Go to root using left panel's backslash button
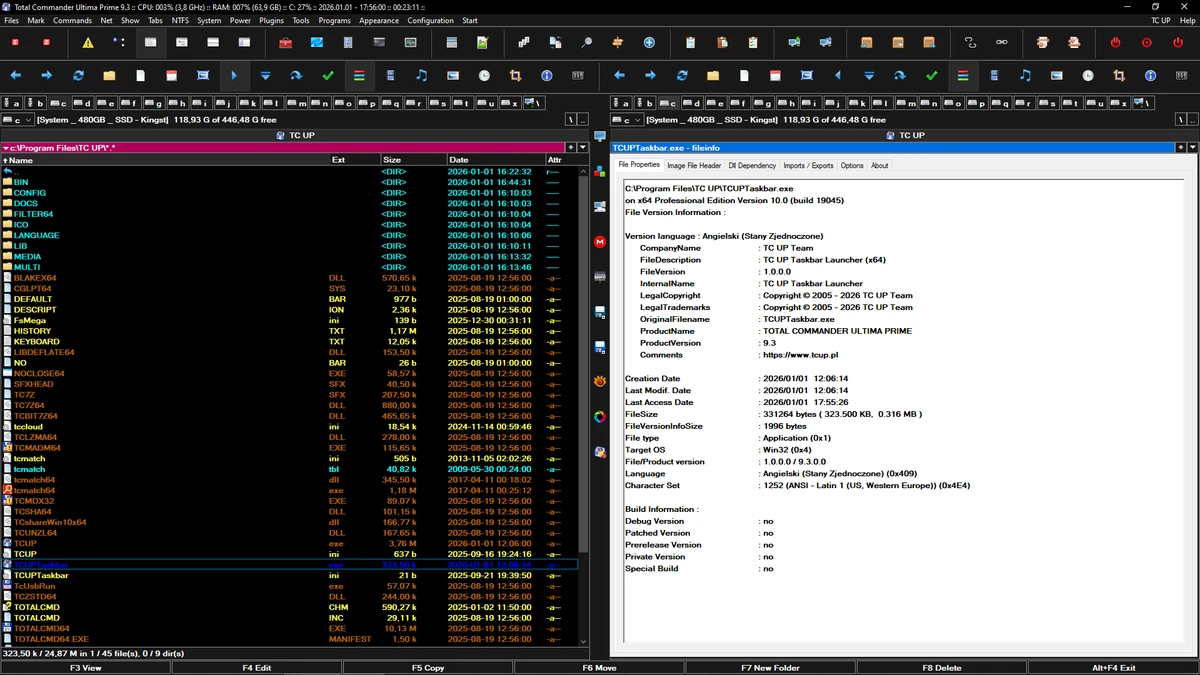 click(x=570, y=120)
